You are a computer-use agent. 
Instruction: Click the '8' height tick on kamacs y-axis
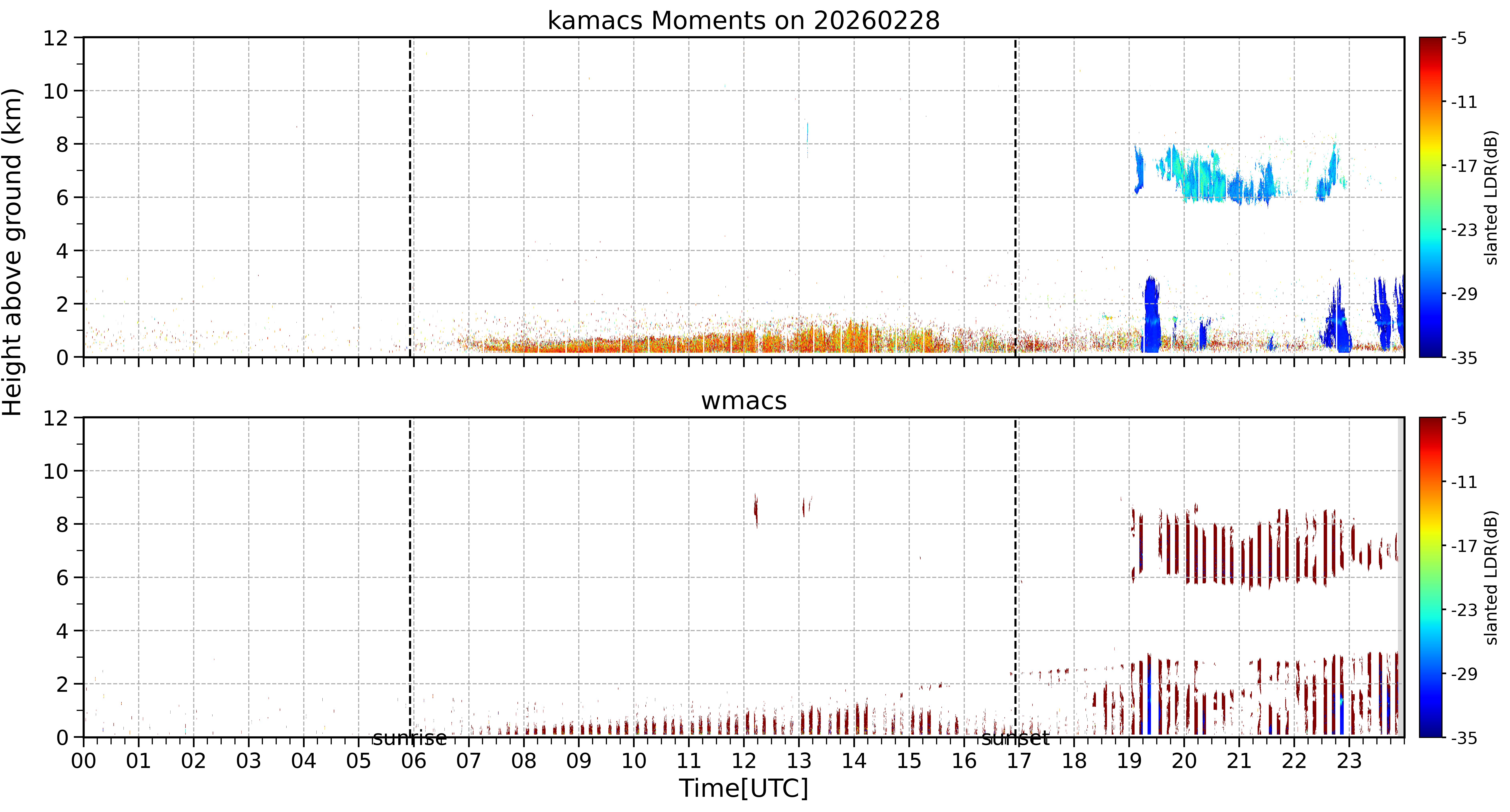(62, 145)
